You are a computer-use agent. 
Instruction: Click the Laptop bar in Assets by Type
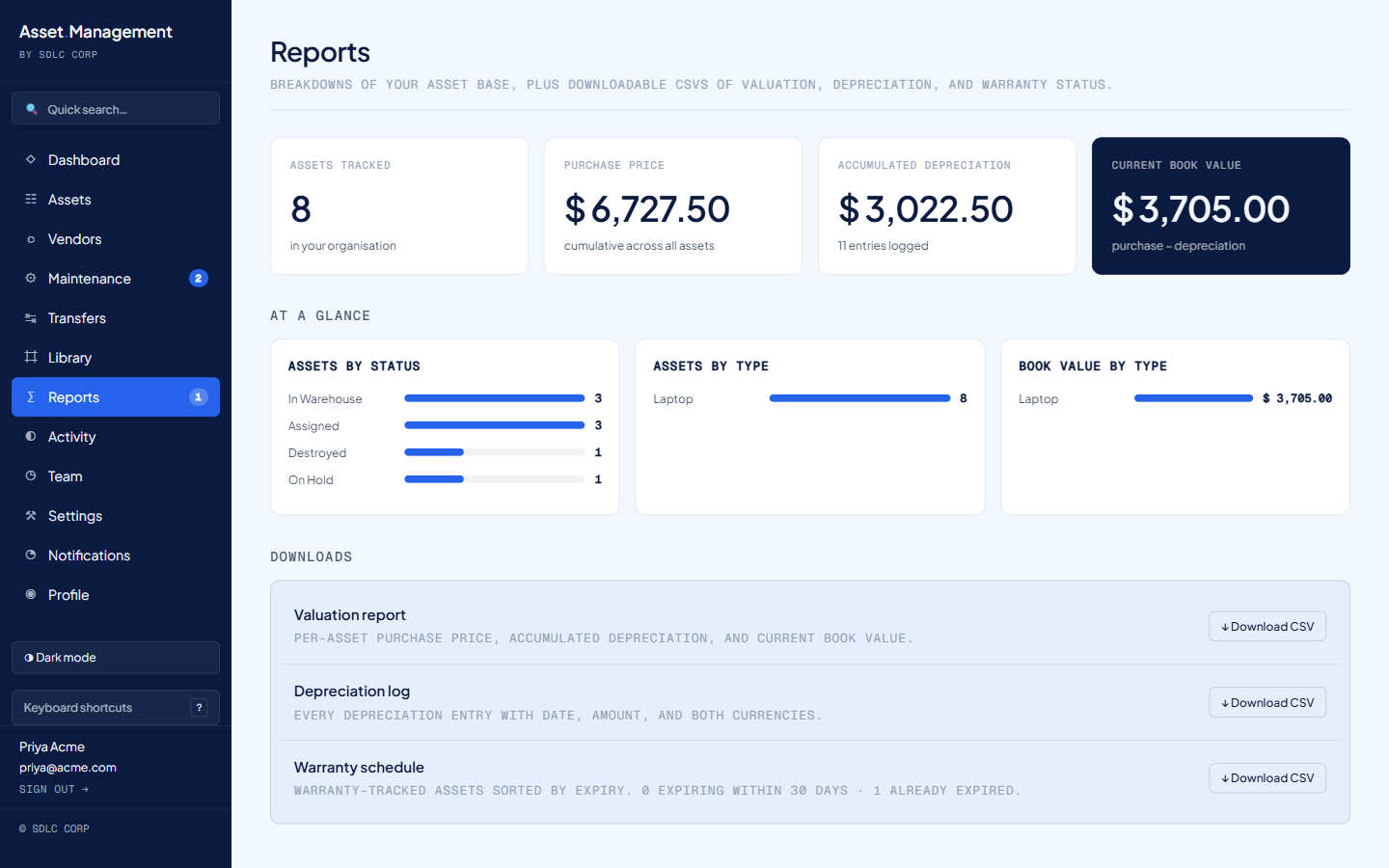coord(859,398)
